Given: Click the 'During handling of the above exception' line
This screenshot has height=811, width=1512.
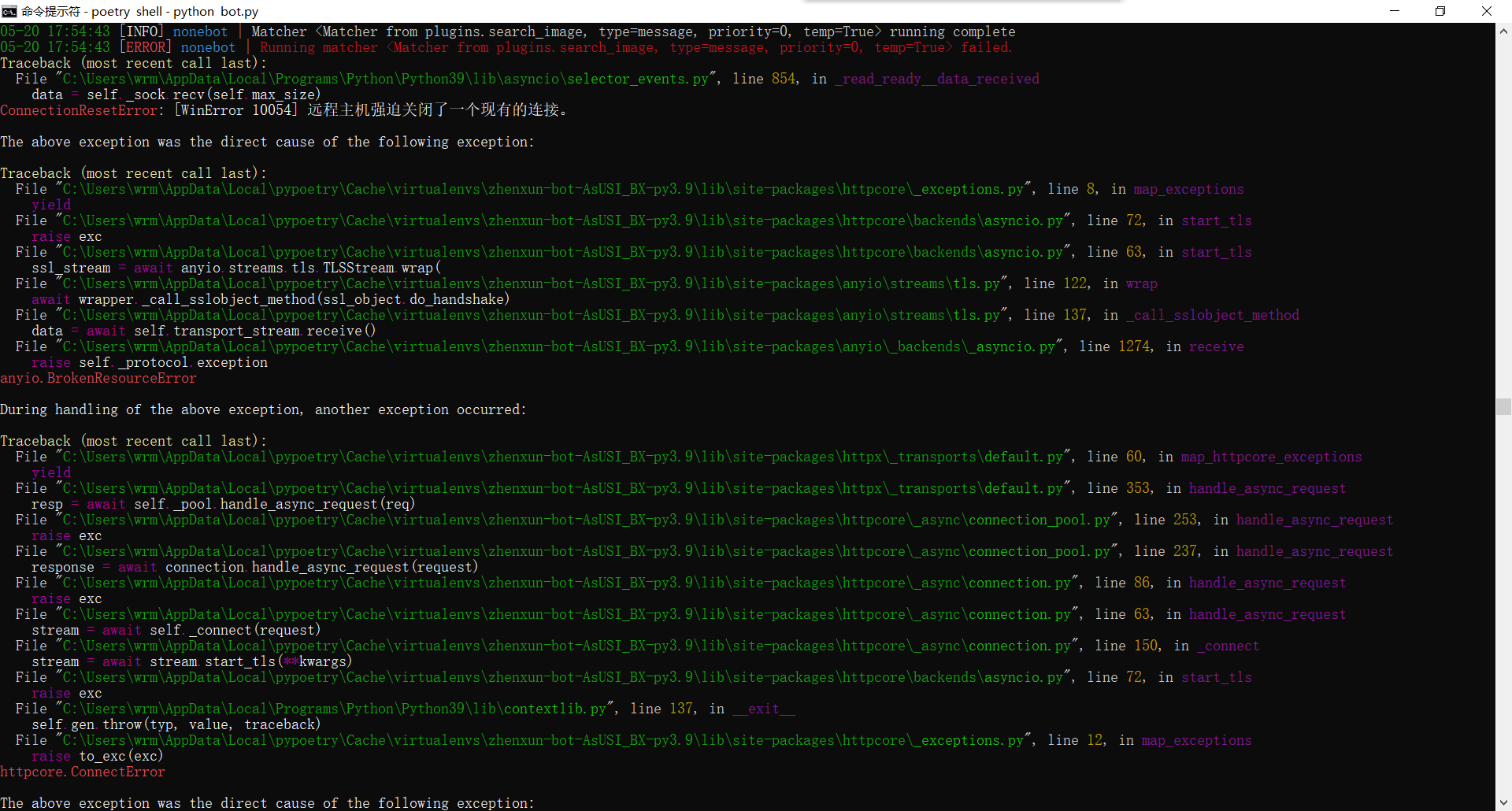Looking at the screenshot, I should point(263,409).
